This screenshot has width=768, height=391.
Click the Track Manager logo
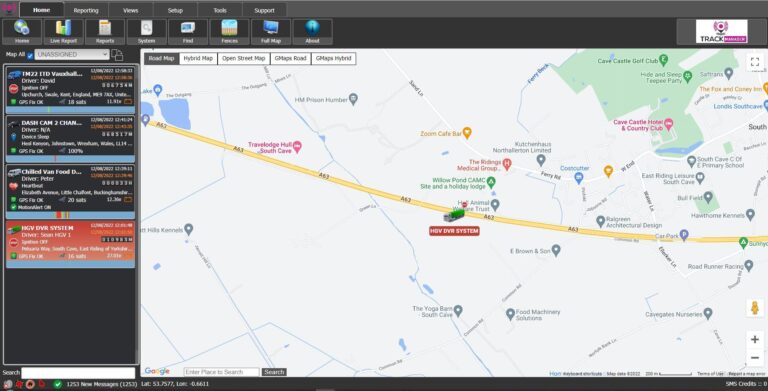tap(721, 32)
